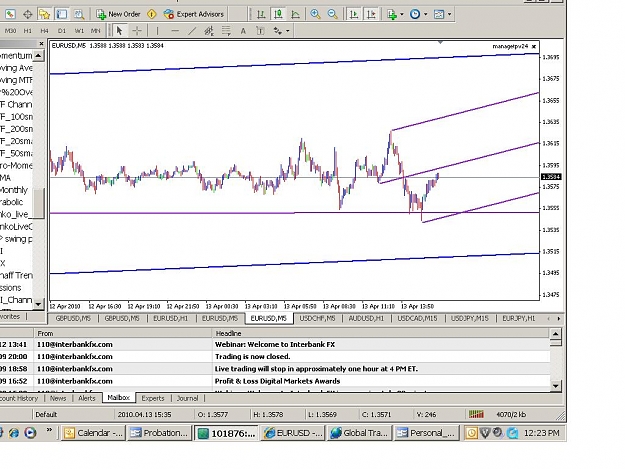
Task: Select the arrow Cursor tool
Action: (119, 31)
